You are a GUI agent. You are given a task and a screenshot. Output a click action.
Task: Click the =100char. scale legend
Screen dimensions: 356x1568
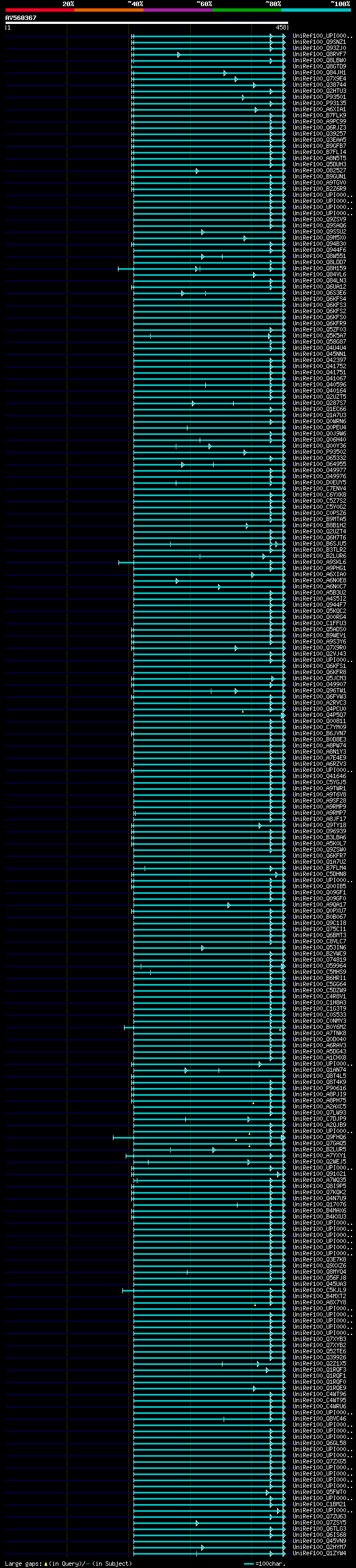[x=265, y=1563]
